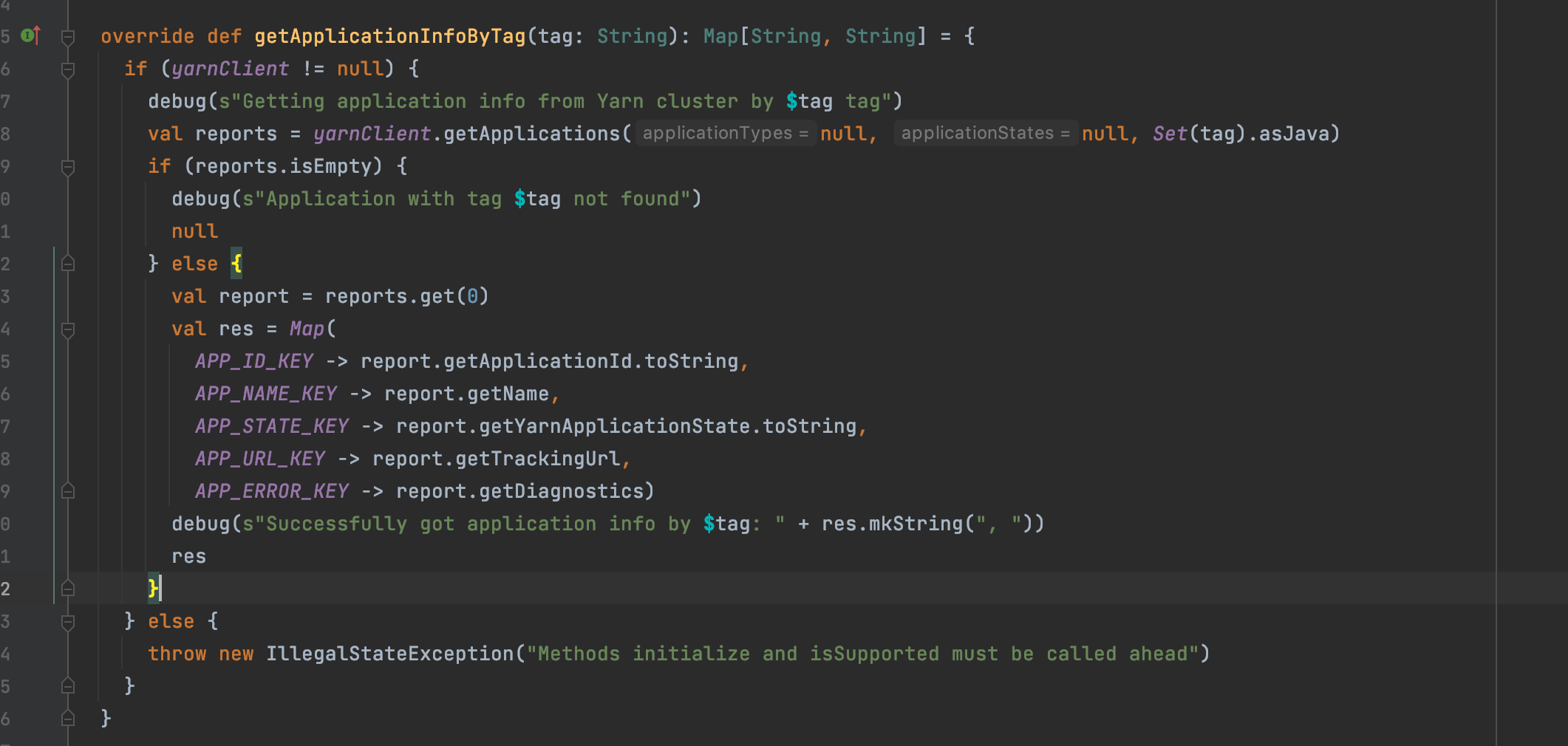Collapse the 'if (reports.isEmpty)' fold marker
The width and height of the screenshot is (1568, 746).
tap(68, 167)
